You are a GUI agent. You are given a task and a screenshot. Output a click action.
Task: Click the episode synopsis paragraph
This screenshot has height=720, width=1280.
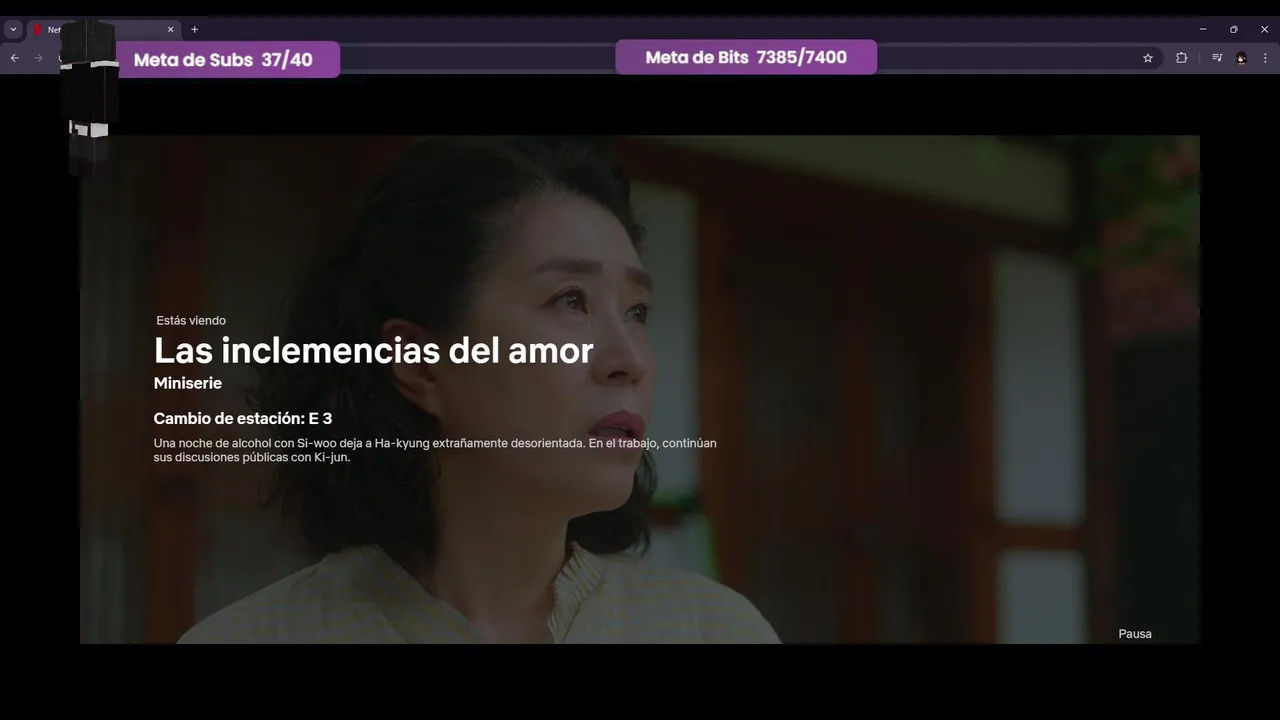pos(435,450)
